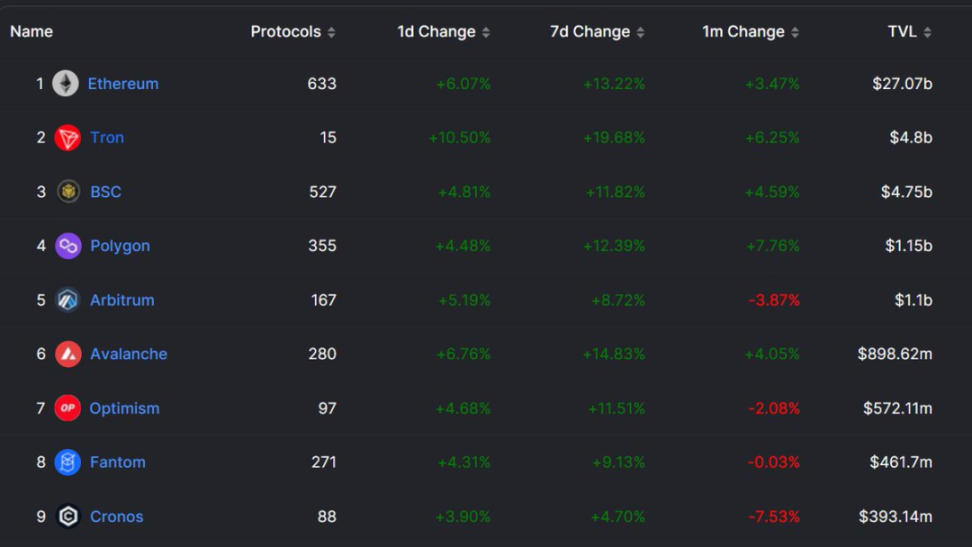
Task: Click the Optimism OP logo icon
Action: [x=68, y=408]
